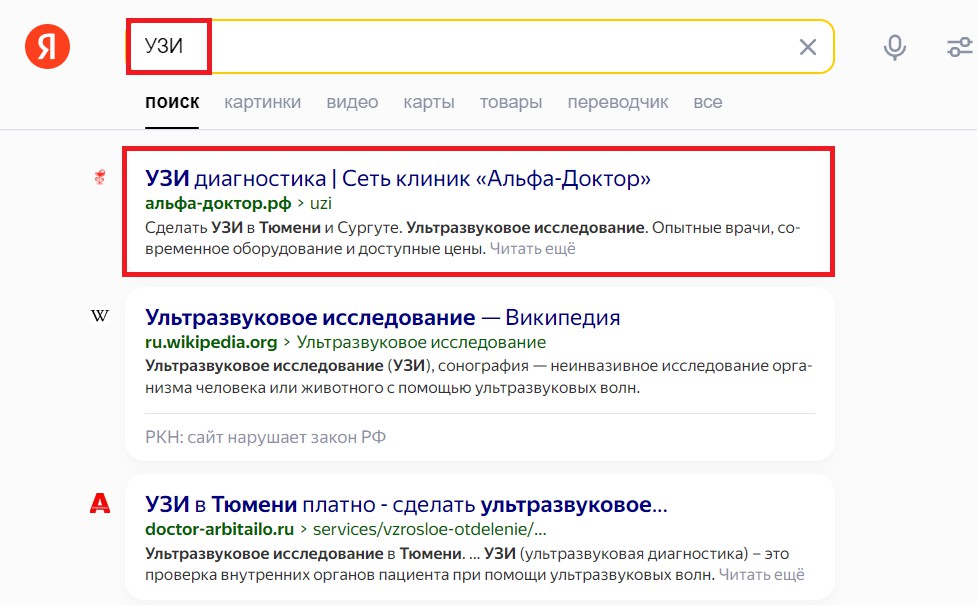
Task: Switch to the картинки tab
Action: click(x=262, y=102)
